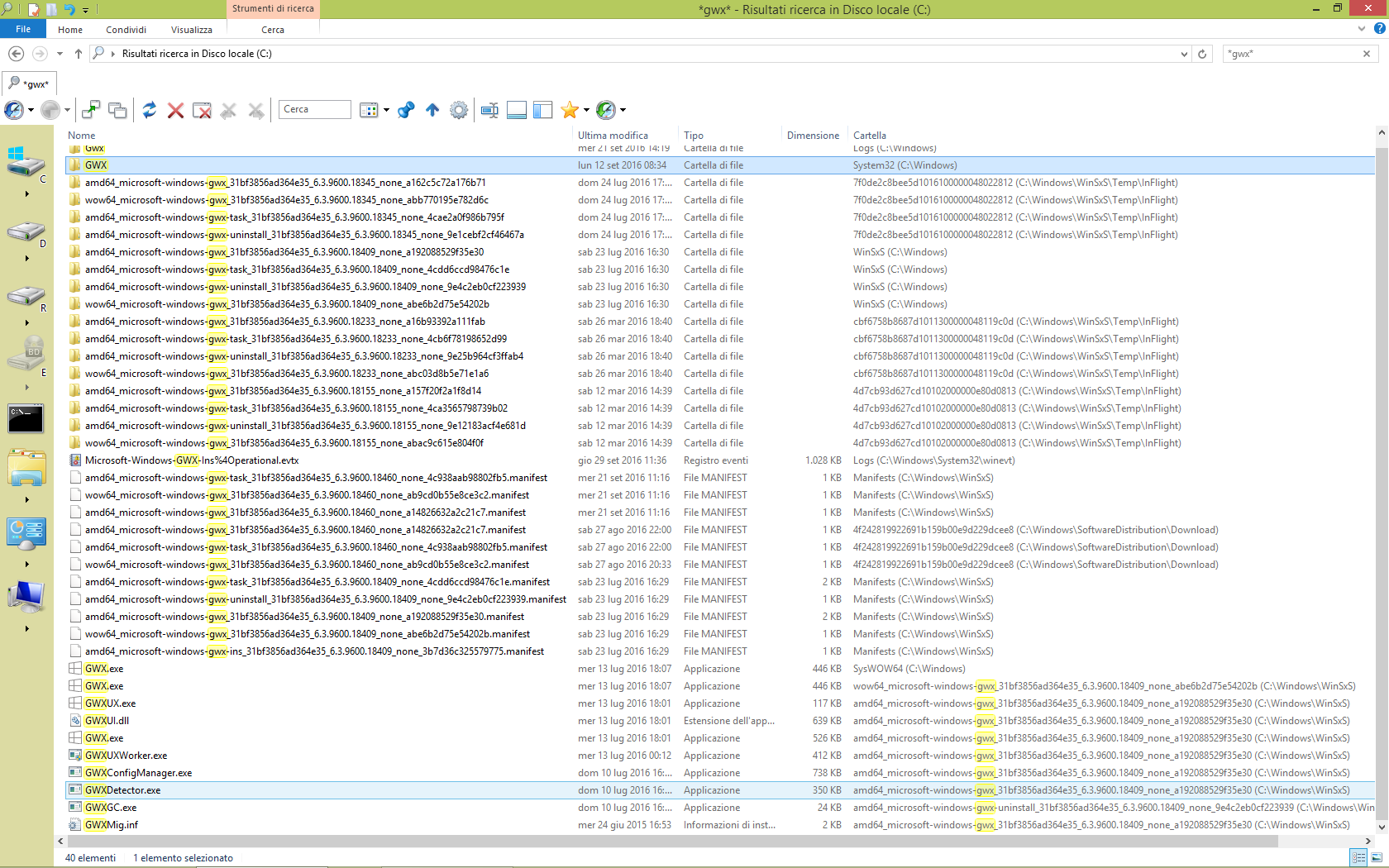Open the address bar history dropdown
Viewport: 1389px width, 868px height.
(x=1185, y=54)
